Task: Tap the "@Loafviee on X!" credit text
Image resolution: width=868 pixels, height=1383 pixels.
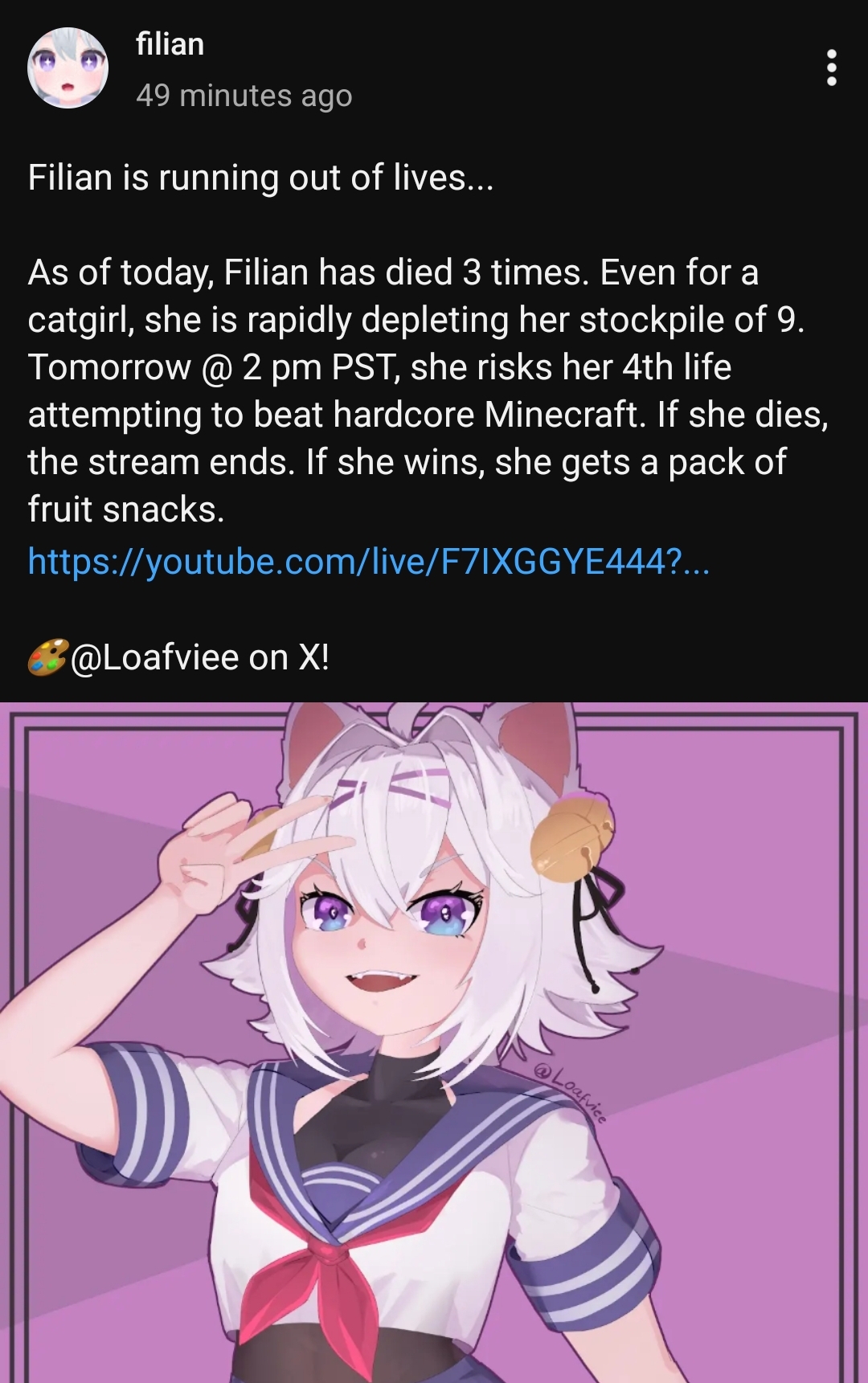Action: coord(200,657)
